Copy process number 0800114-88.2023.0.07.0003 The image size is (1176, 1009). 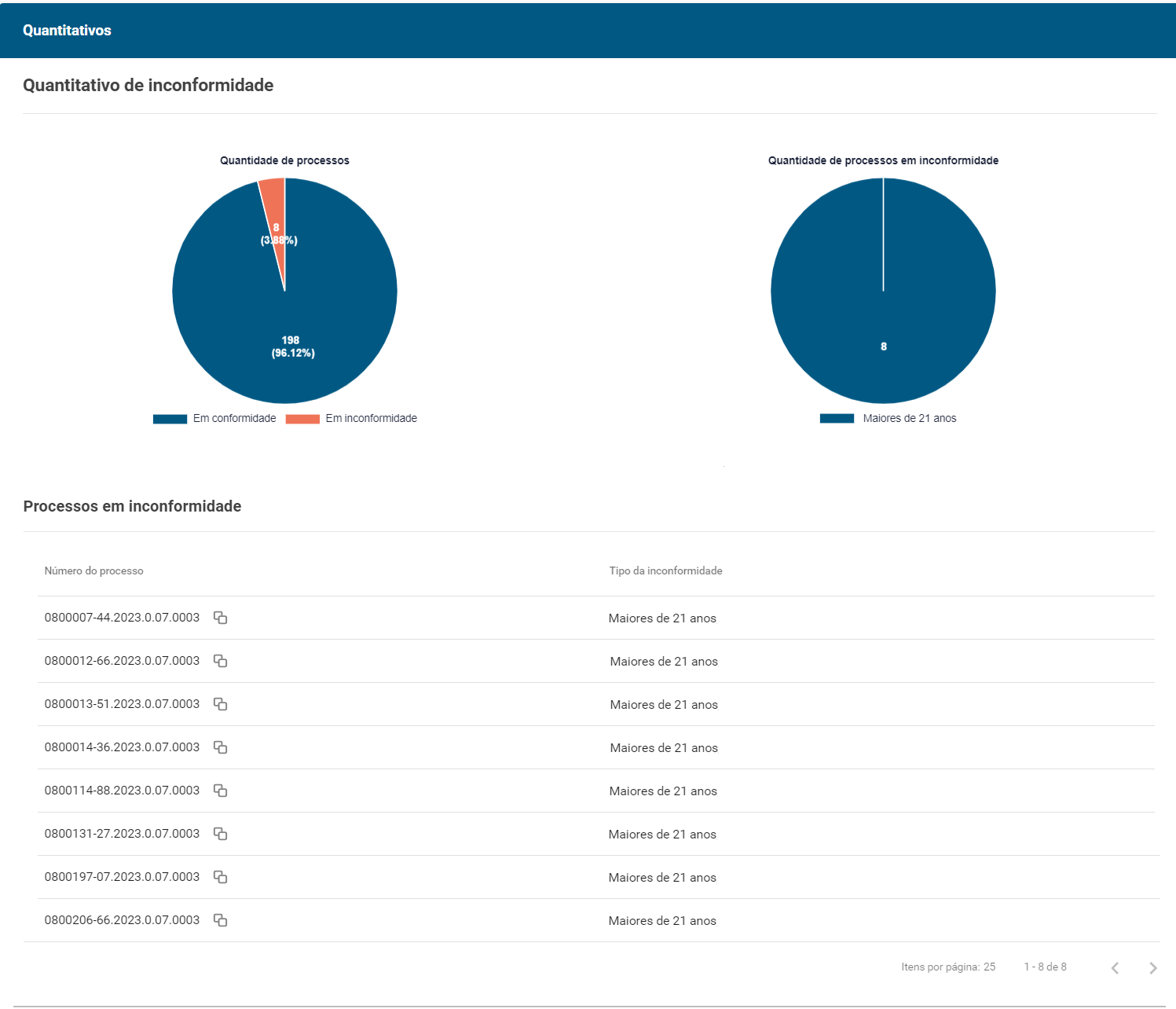tap(221, 791)
